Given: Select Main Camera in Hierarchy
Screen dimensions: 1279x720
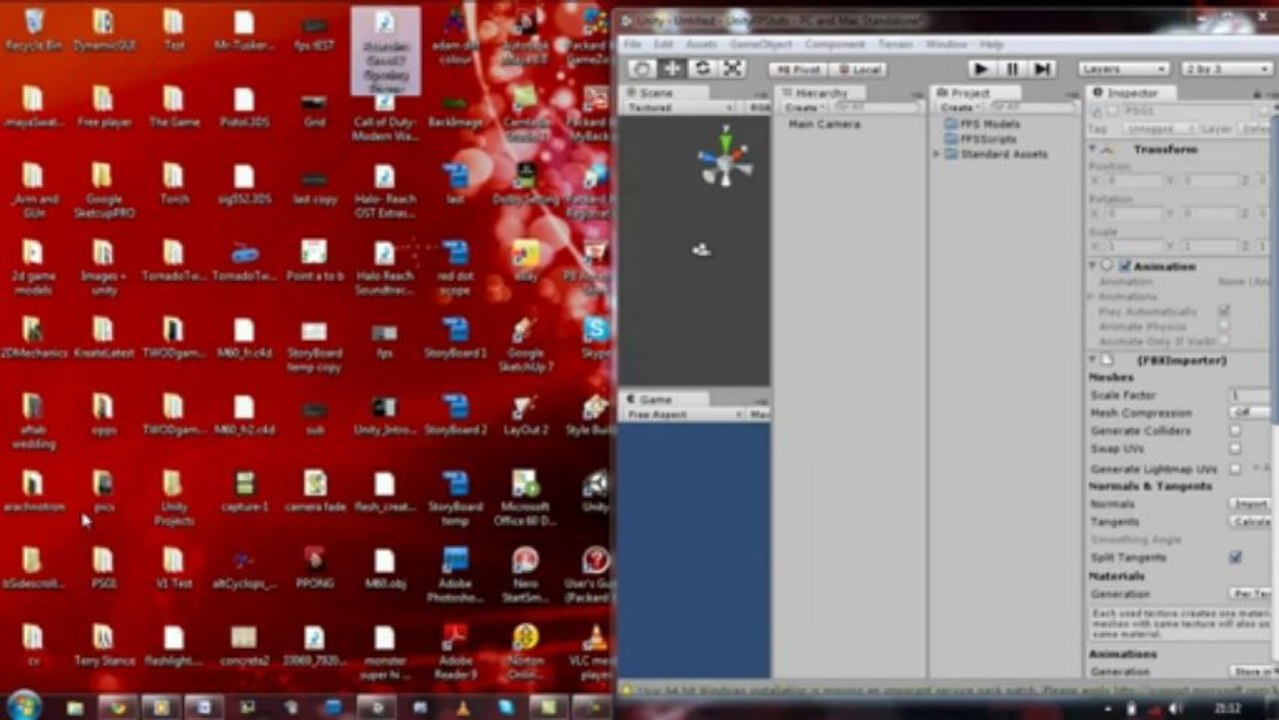Looking at the screenshot, I should [x=824, y=124].
